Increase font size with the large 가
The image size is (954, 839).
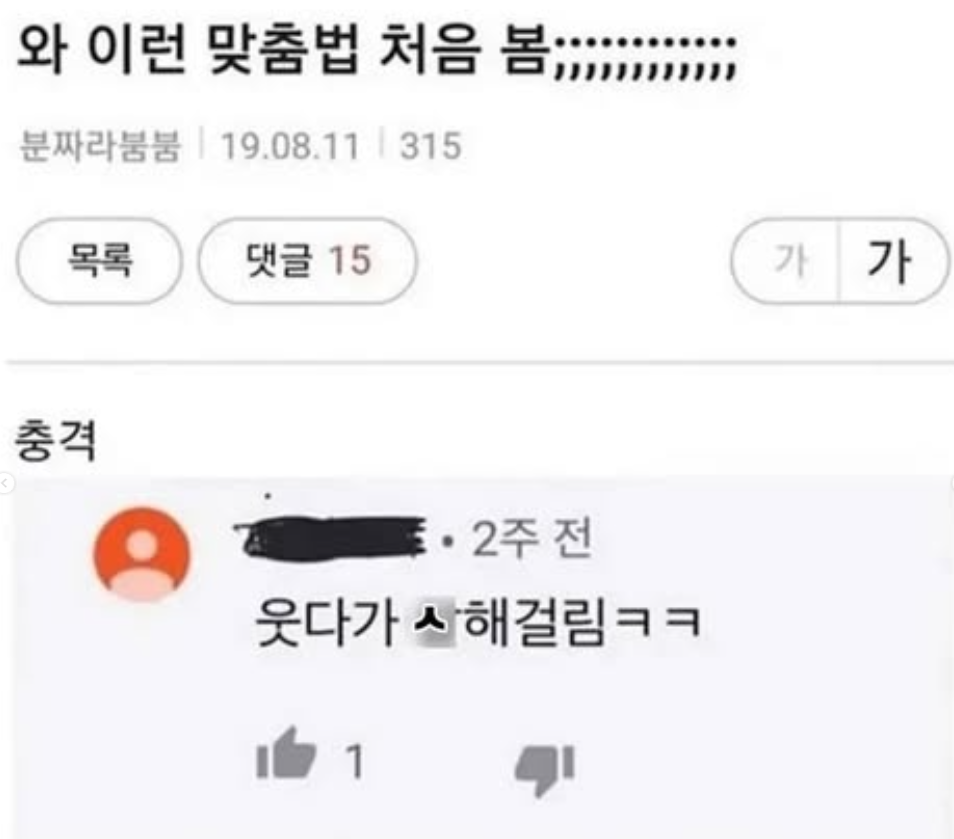(x=890, y=260)
